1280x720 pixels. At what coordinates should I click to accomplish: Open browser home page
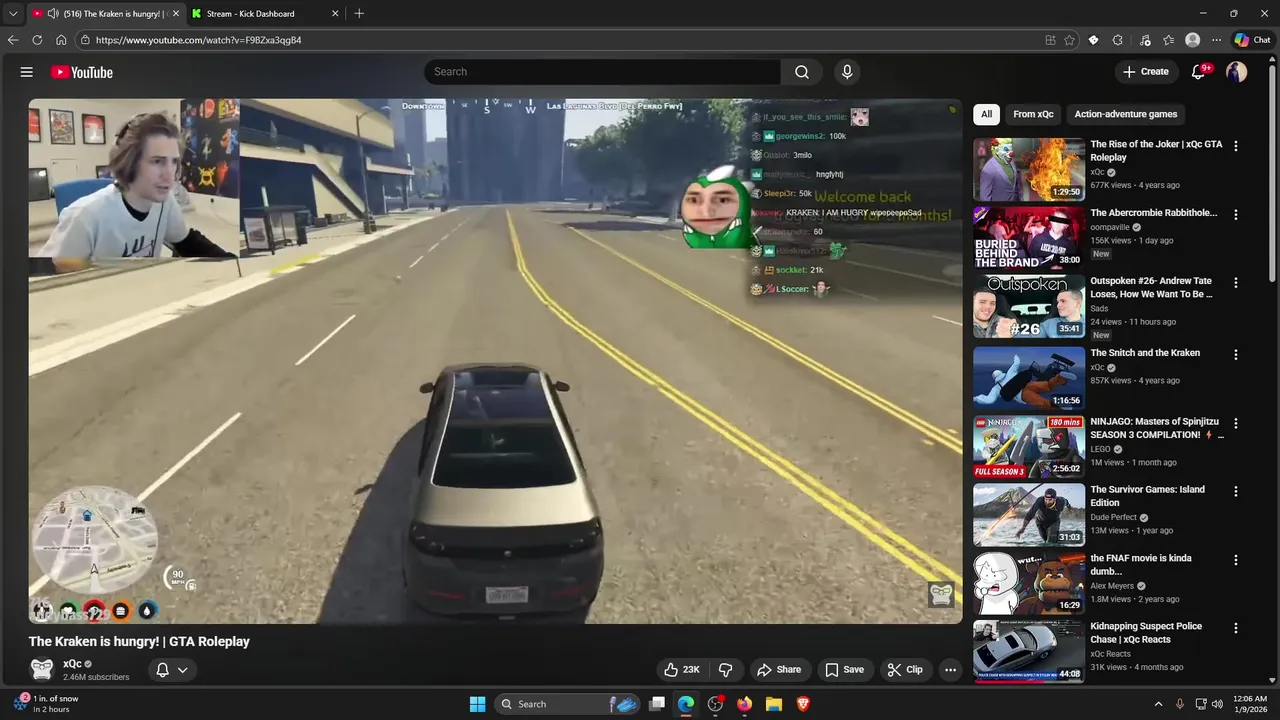pos(61,40)
